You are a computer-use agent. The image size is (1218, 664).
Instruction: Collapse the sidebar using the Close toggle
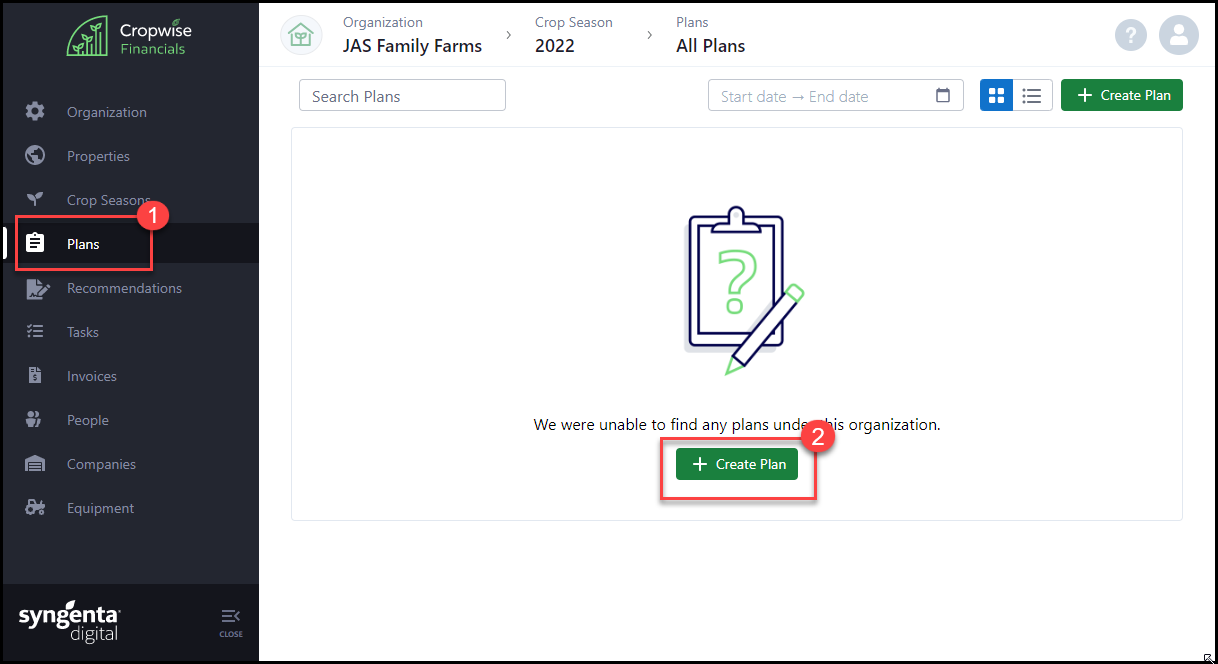click(x=231, y=621)
